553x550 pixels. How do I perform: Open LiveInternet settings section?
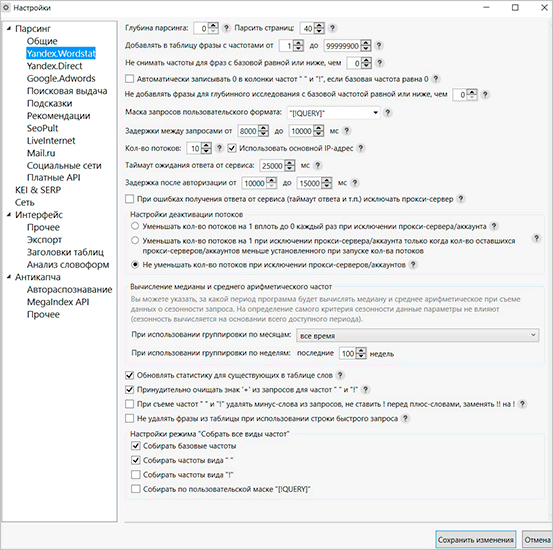(x=51, y=140)
